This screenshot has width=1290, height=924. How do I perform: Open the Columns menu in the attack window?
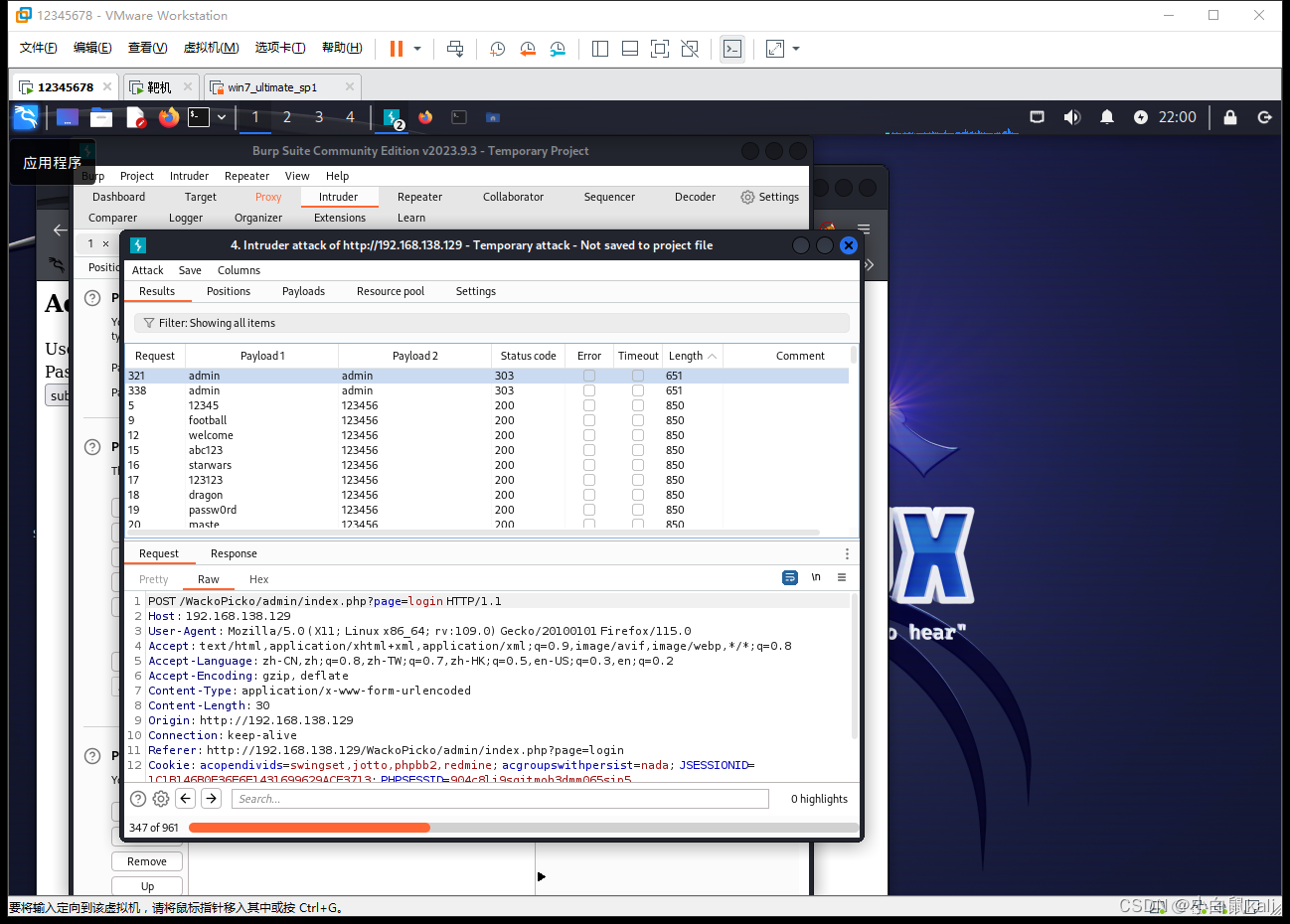pos(239,270)
